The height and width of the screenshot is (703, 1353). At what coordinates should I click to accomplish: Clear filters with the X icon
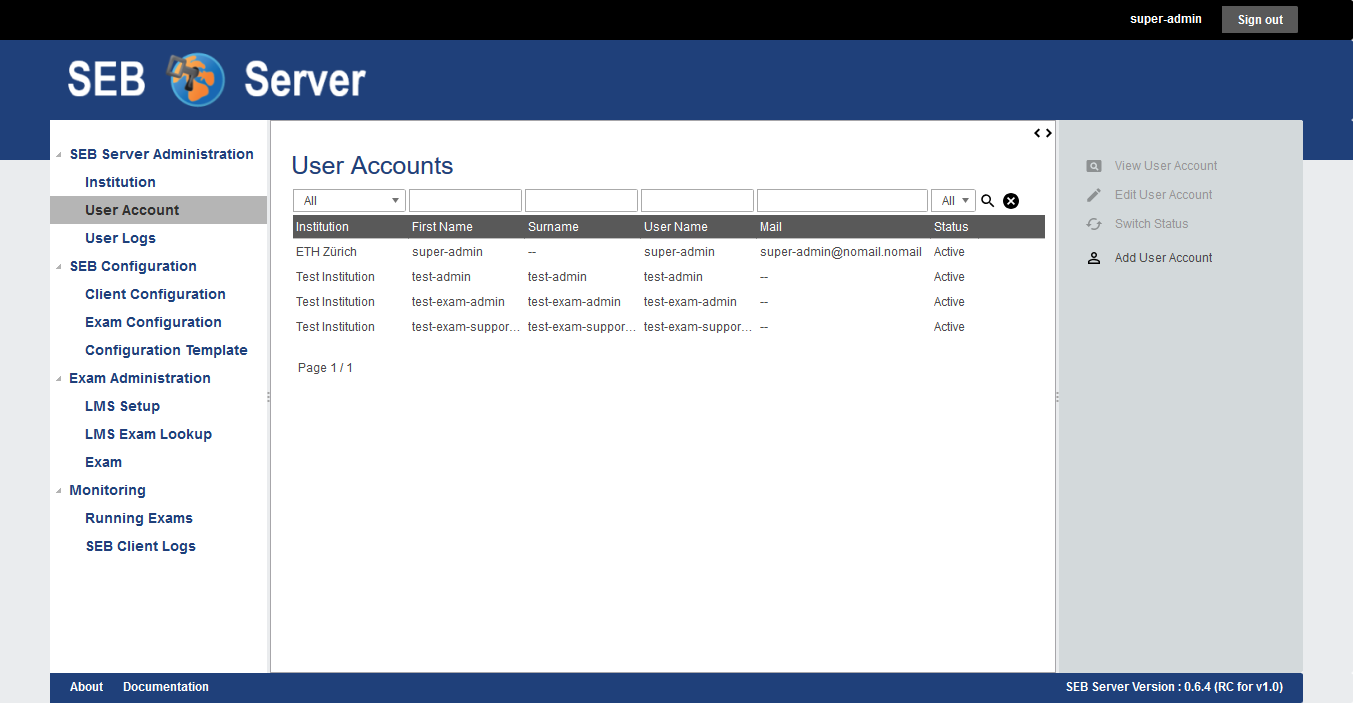(x=1011, y=201)
